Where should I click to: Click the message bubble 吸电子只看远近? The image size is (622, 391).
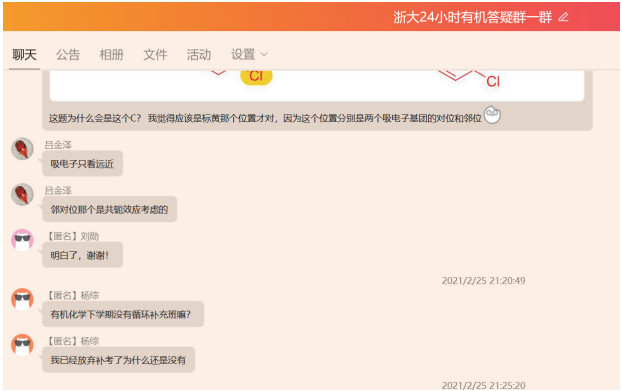pyautogui.click(x=83, y=163)
